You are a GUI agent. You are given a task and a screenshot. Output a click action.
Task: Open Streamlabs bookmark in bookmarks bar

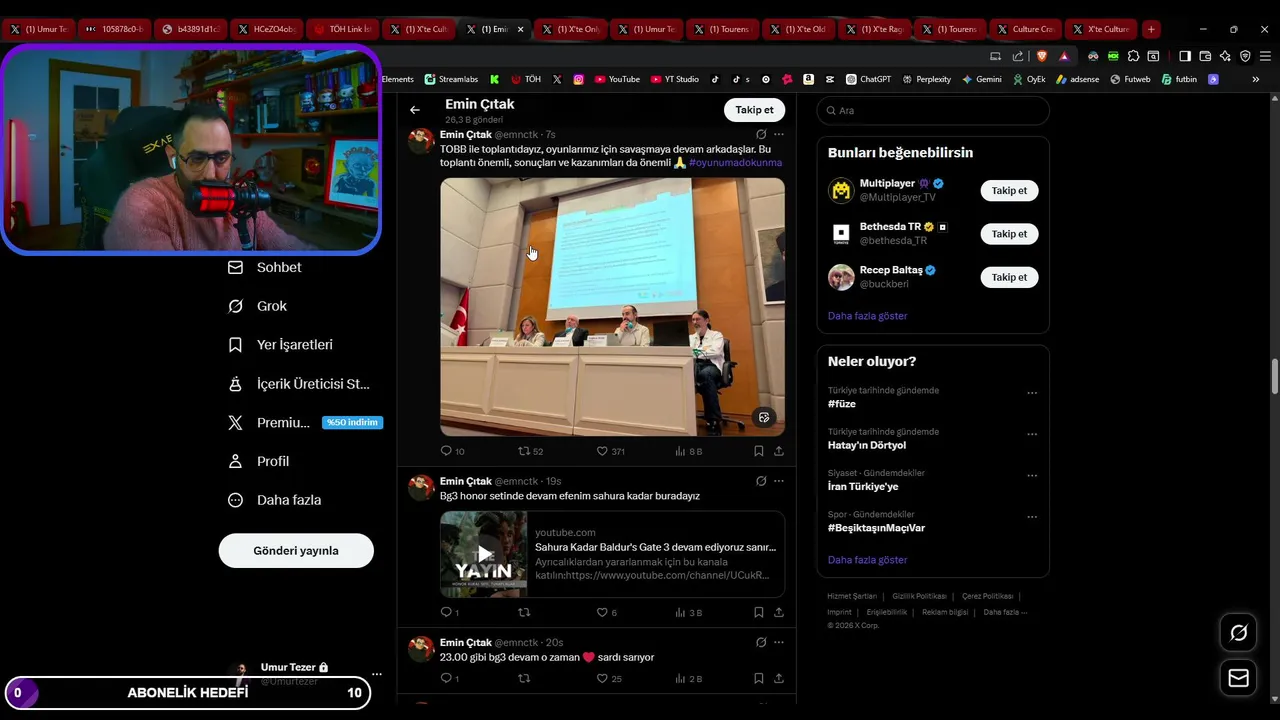451,79
